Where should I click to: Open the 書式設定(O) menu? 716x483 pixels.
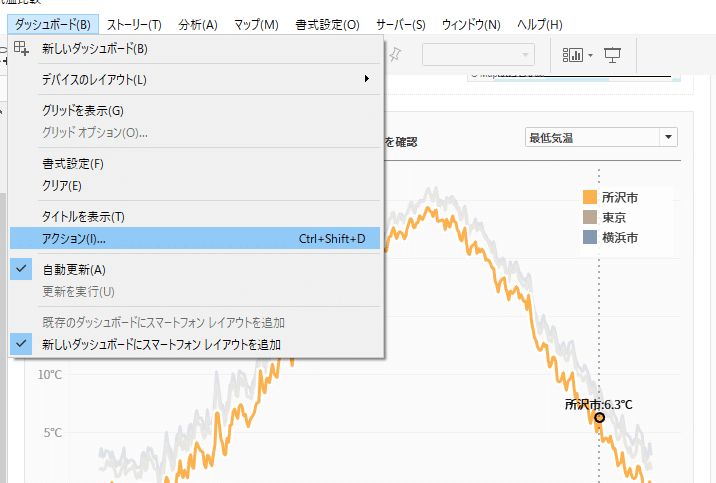click(327, 25)
